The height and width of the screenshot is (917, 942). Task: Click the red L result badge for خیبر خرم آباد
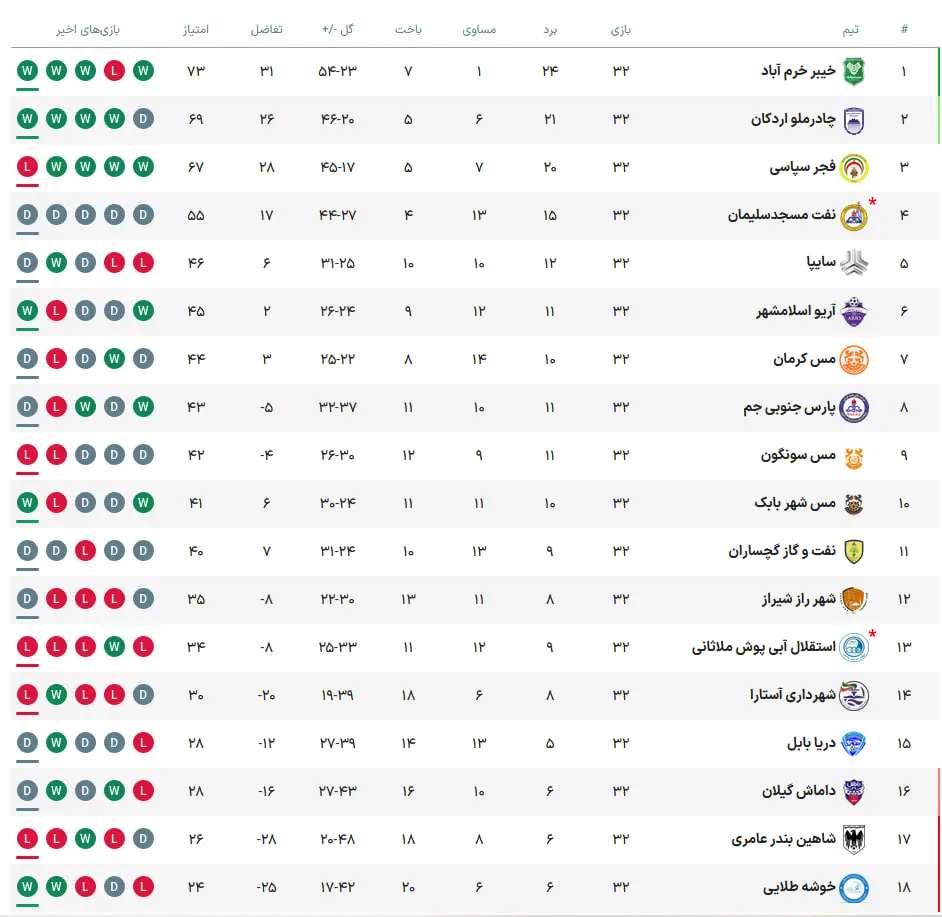[114, 71]
